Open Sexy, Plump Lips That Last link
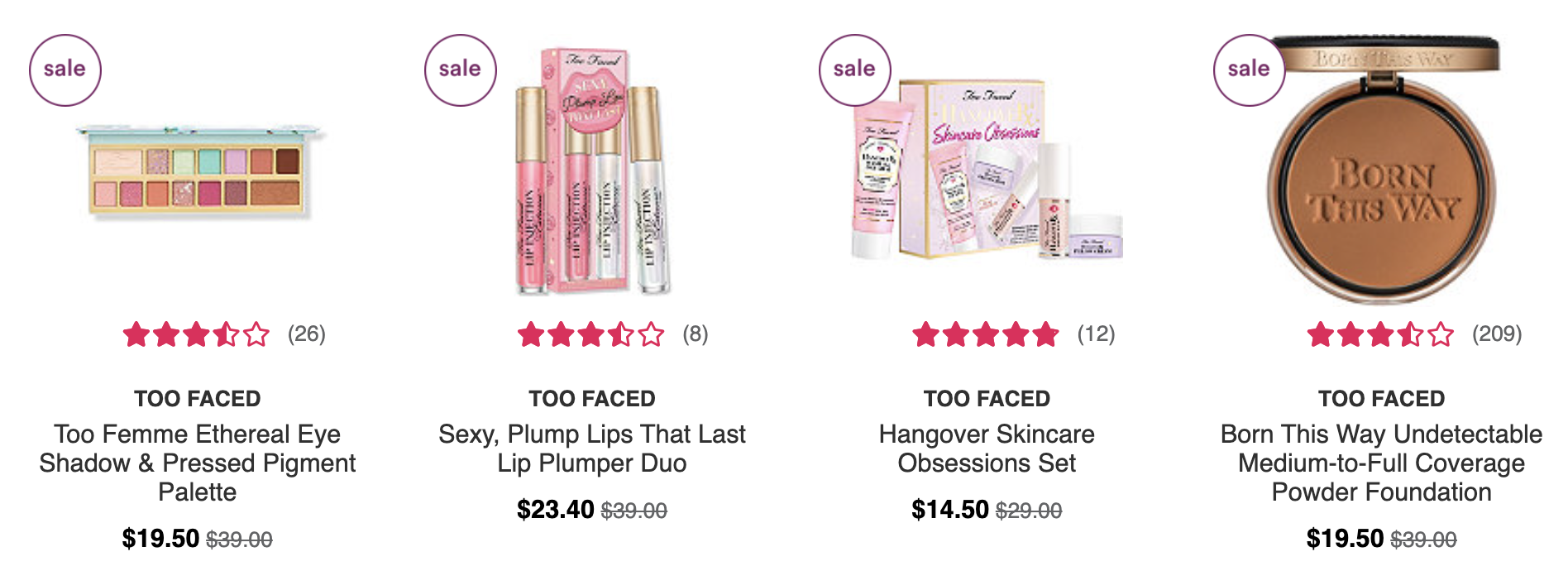The height and width of the screenshot is (571, 1568). (x=592, y=449)
